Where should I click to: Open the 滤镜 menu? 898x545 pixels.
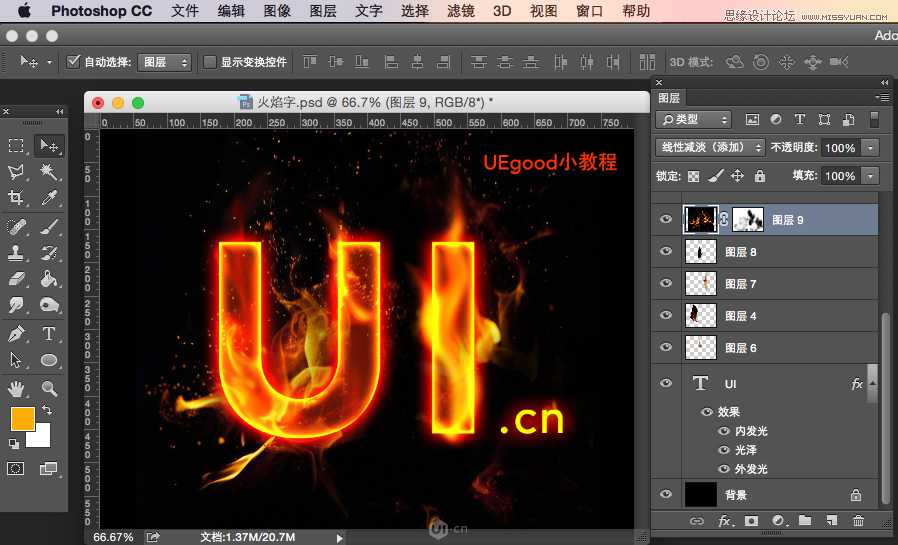[x=463, y=11]
